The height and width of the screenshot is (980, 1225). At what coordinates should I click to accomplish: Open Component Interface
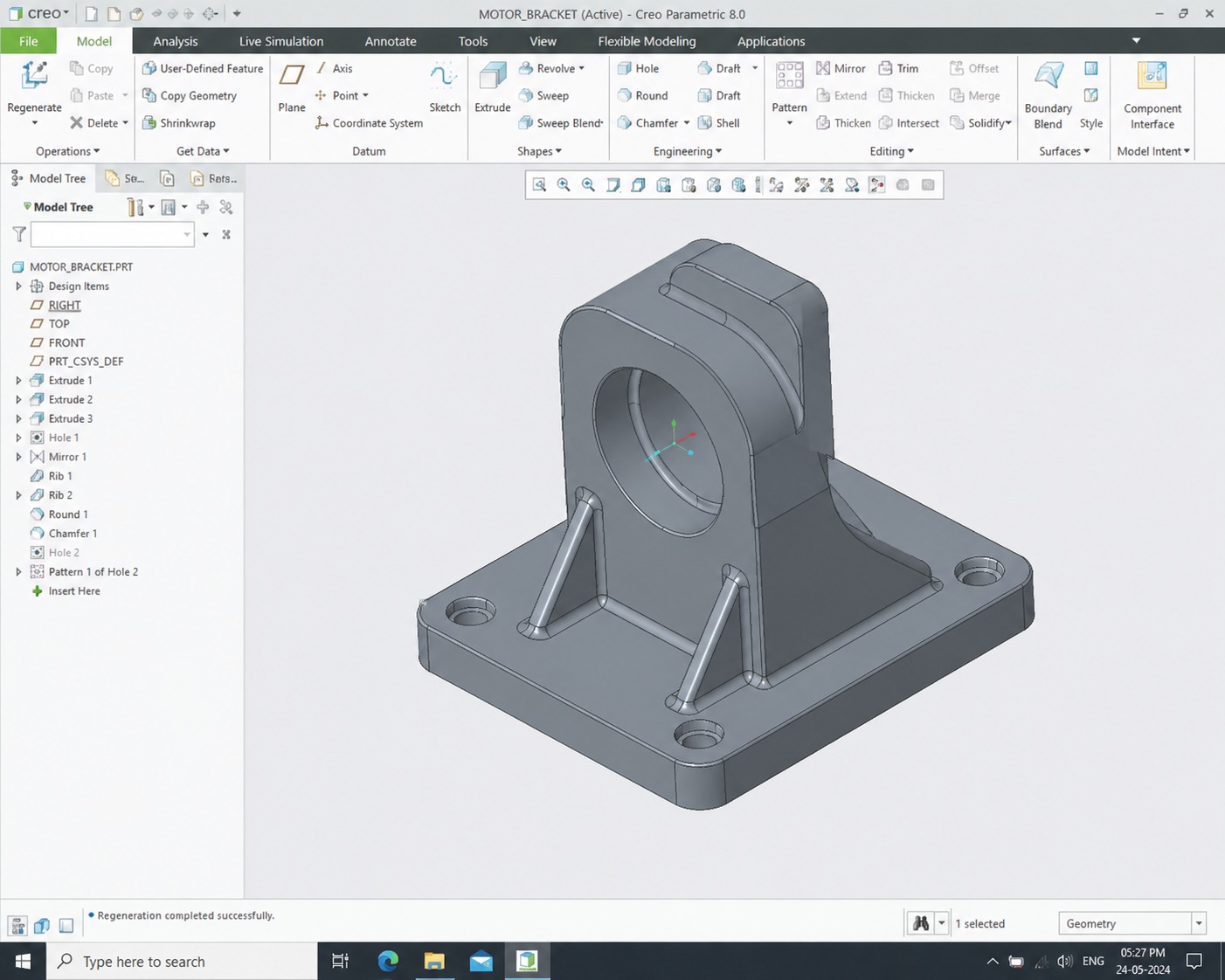1152,96
